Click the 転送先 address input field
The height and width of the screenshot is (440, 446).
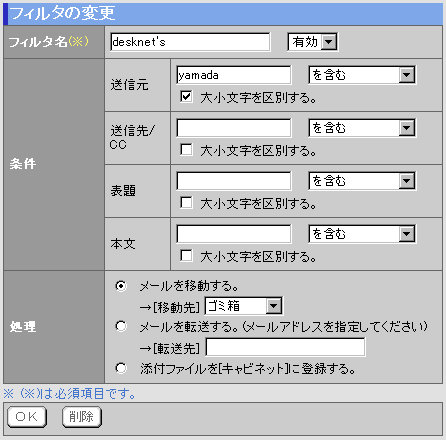(x=286, y=347)
